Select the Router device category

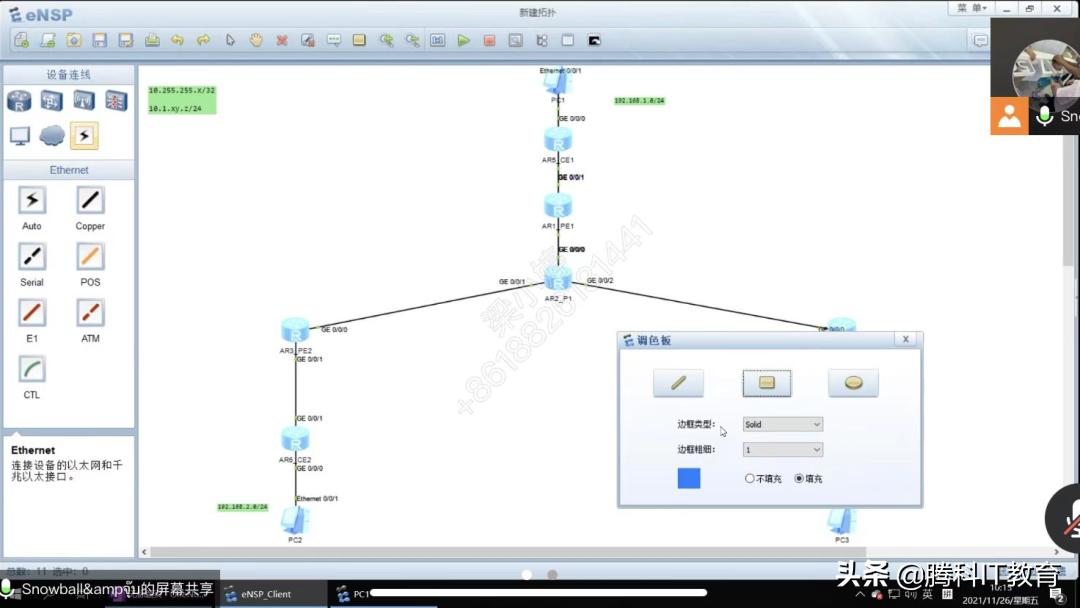click(19, 101)
